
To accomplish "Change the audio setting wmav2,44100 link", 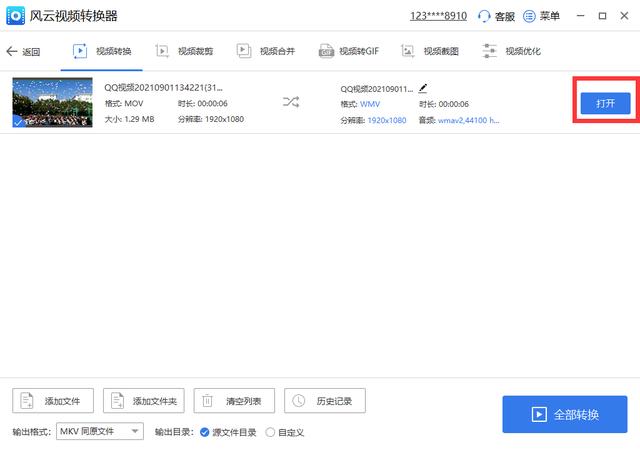I will [x=468, y=120].
